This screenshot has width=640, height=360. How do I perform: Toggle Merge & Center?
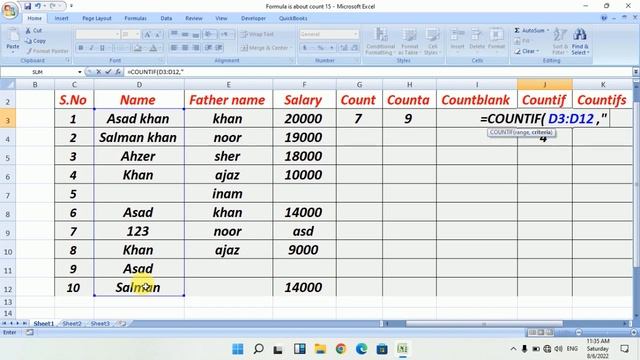[264, 48]
